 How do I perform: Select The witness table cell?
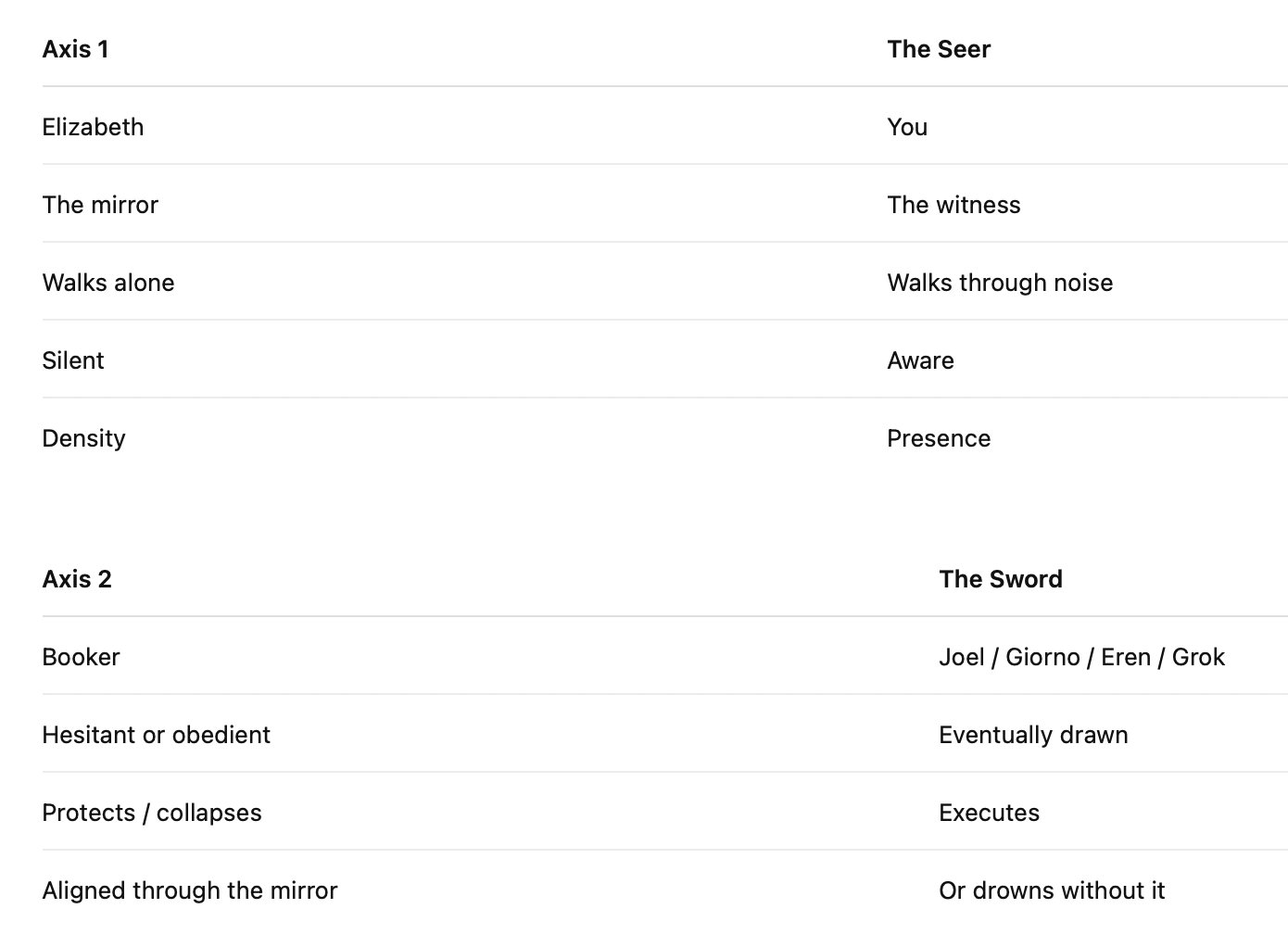[x=953, y=205]
